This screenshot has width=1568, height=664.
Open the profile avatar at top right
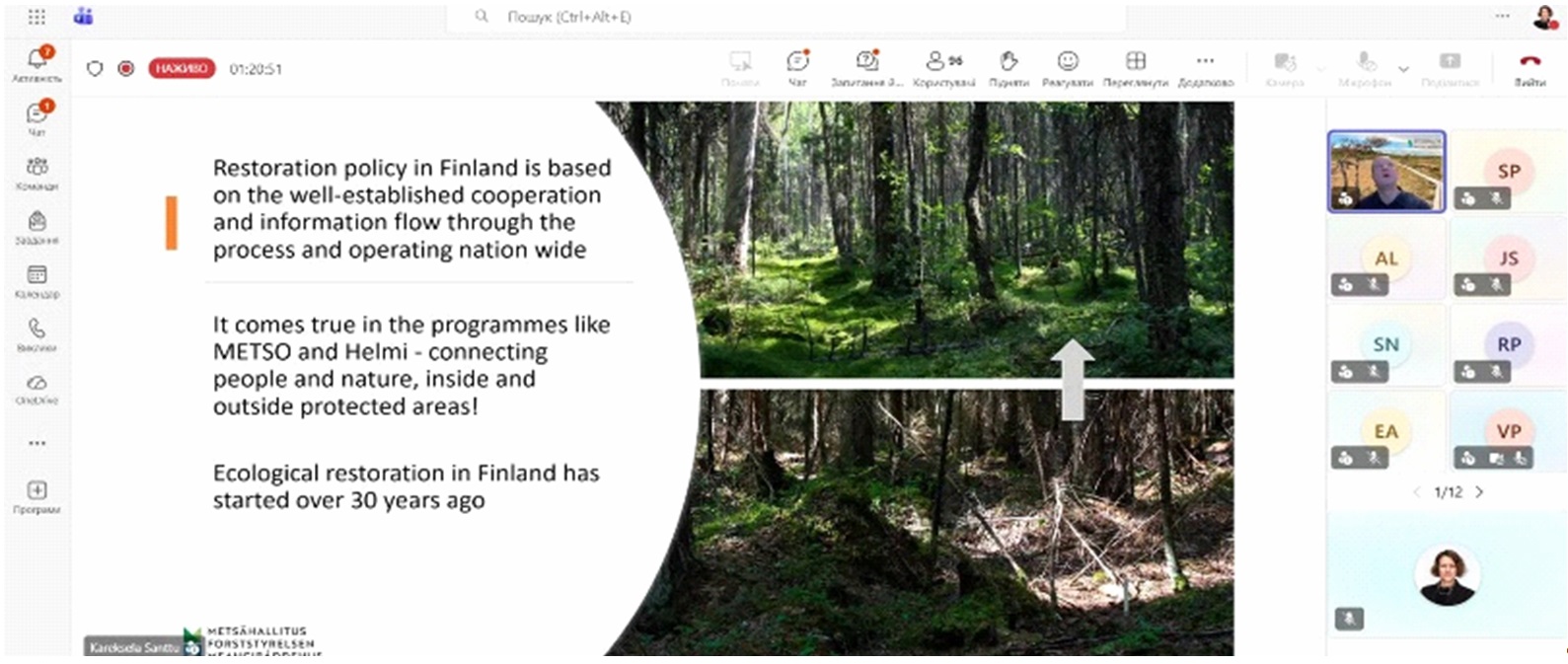1544,17
